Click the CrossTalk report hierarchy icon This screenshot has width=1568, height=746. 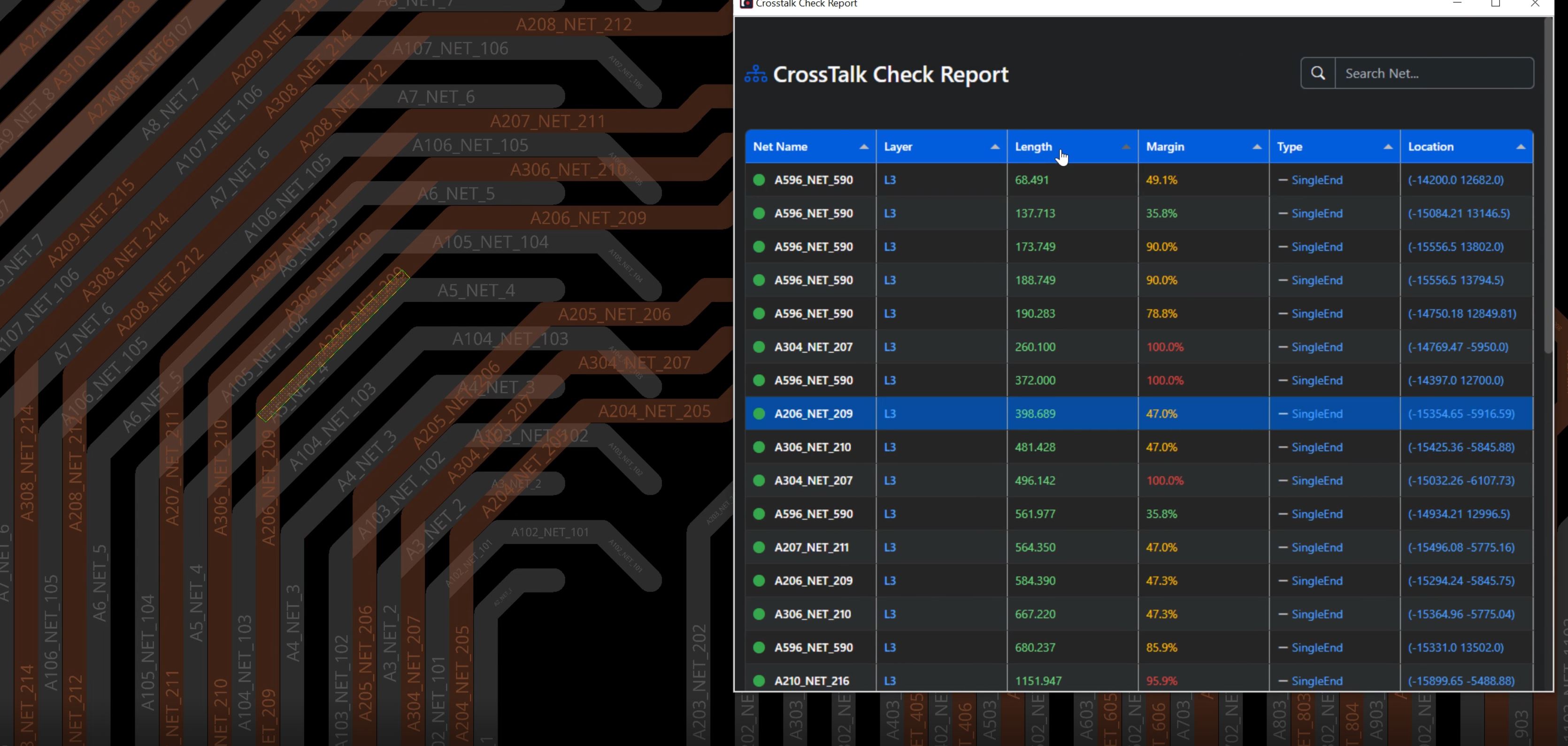click(x=755, y=74)
